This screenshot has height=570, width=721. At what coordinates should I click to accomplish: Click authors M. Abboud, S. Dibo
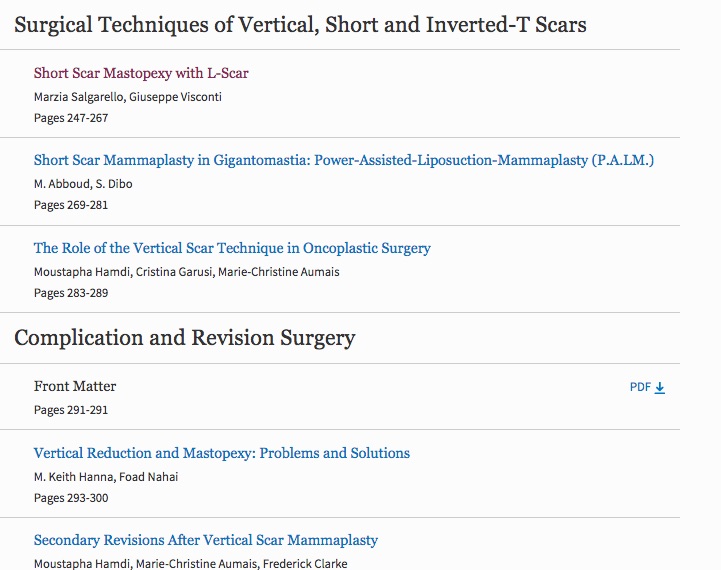[83, 184]
